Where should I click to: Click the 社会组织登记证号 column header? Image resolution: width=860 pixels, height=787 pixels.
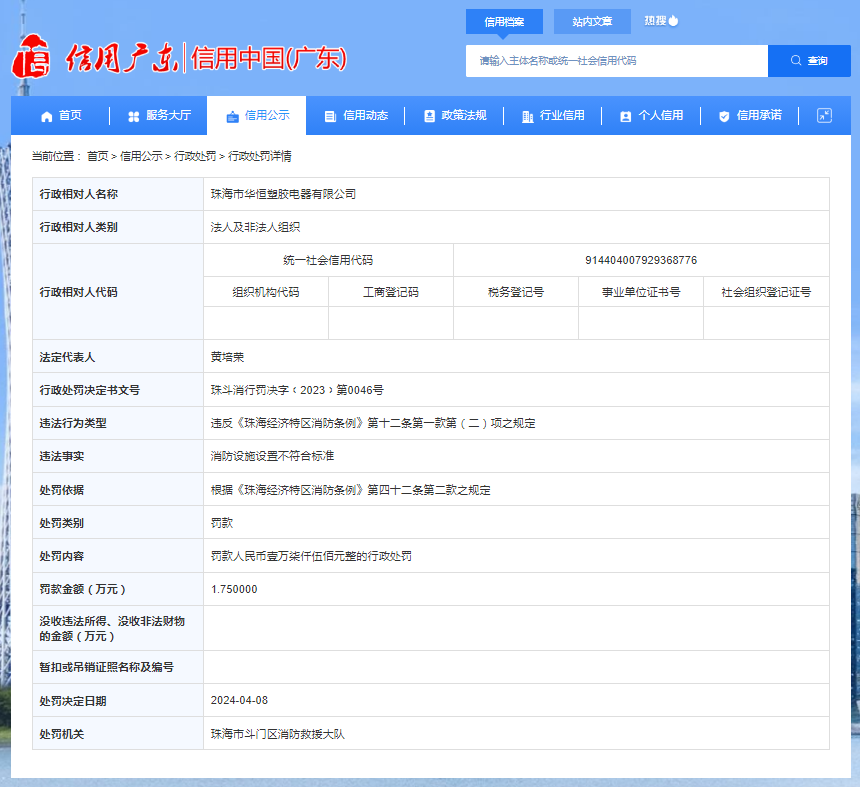(766, 292)
